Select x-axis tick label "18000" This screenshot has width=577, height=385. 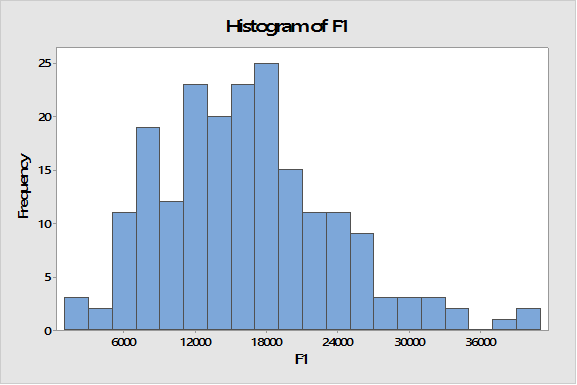pos(266,342)
